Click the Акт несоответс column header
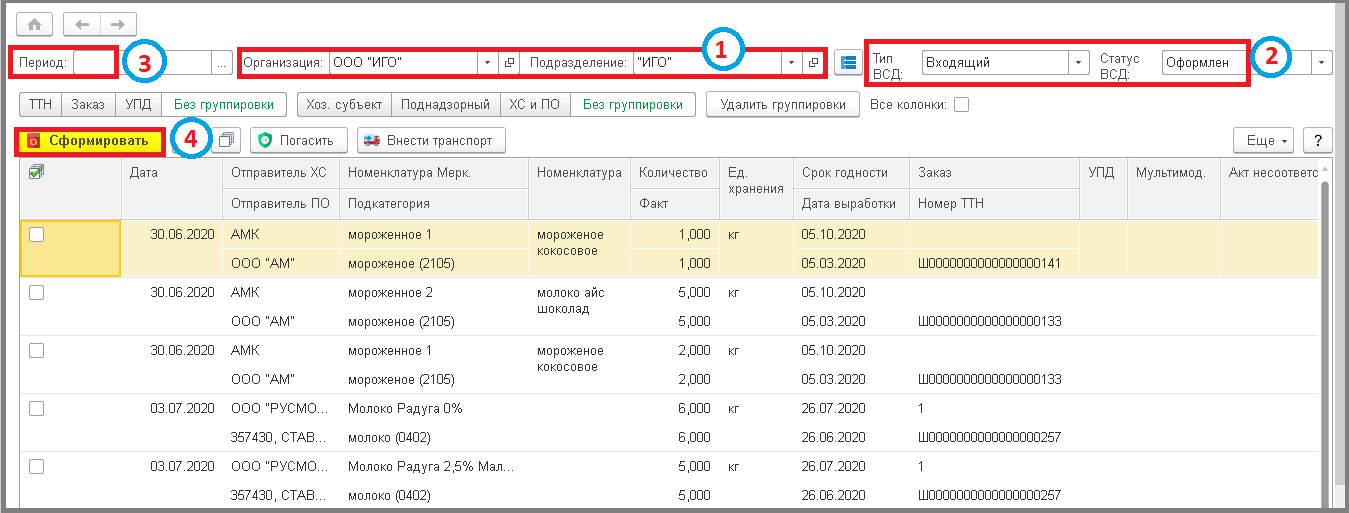The height and width of the screenshot is (513, 1349). (x=1269, y=188)
